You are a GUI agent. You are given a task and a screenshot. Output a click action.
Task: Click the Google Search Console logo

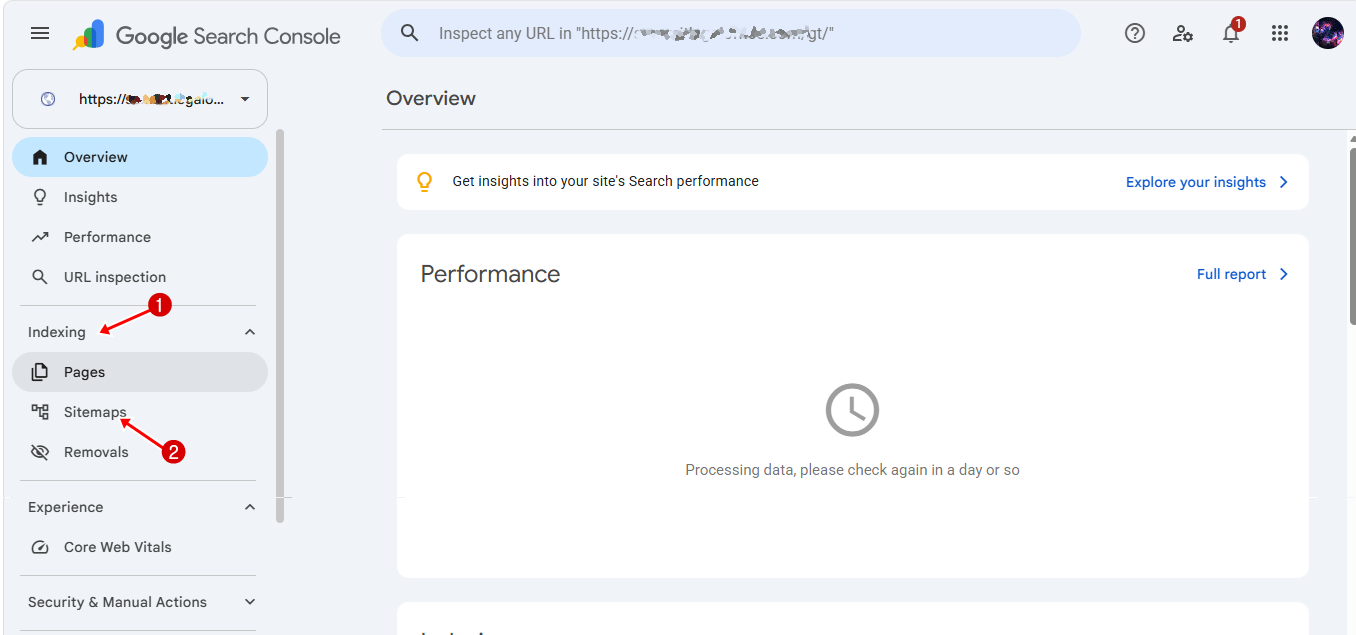[207, 36]
